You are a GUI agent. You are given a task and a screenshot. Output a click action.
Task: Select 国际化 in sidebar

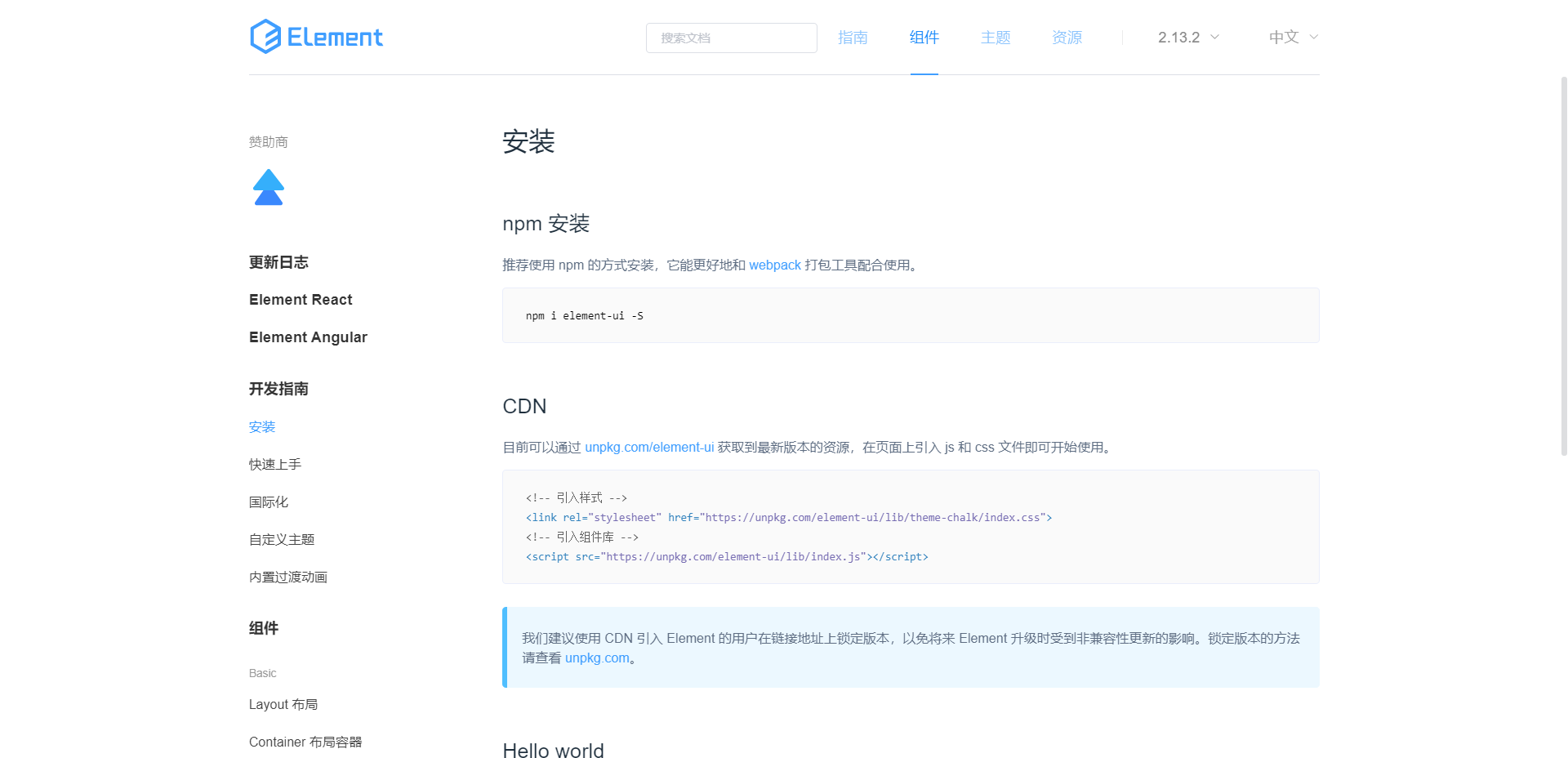269,502
